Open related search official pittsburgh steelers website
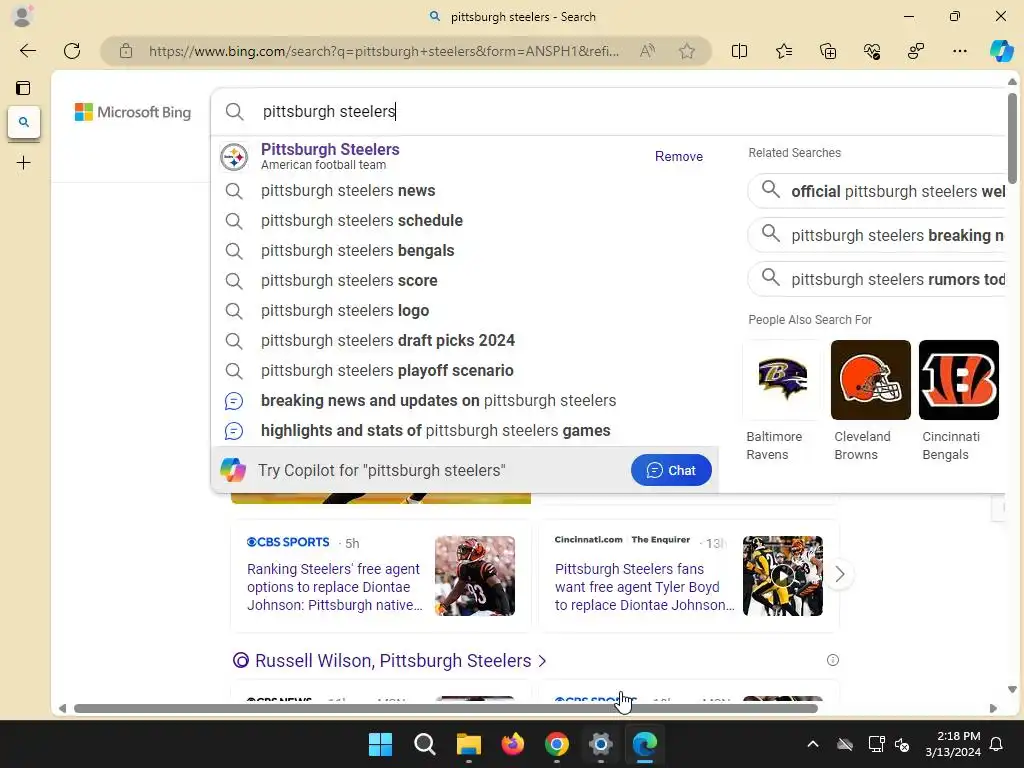This screenshot has height=768, width=1024. coord(876,191)
